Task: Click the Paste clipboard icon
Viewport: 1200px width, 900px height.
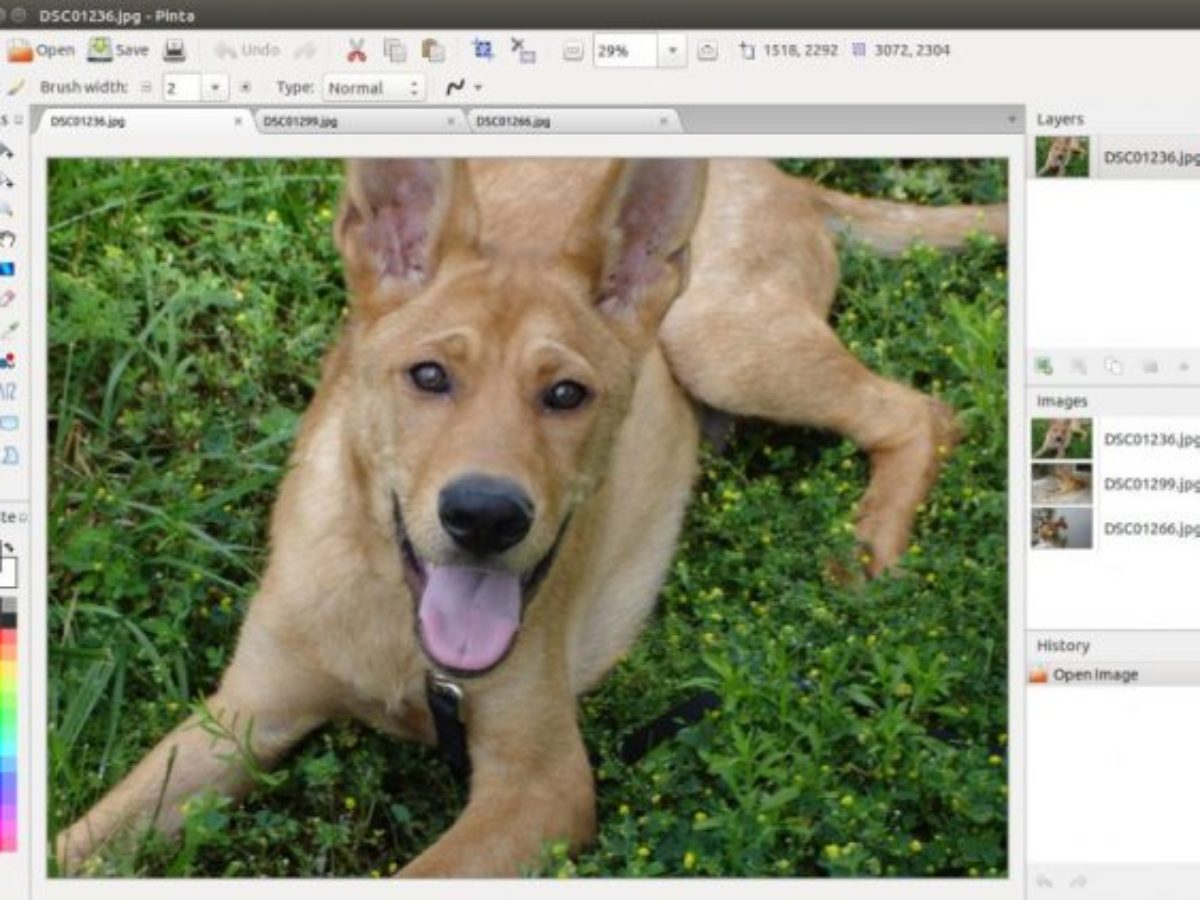Action: coord(433,50)
